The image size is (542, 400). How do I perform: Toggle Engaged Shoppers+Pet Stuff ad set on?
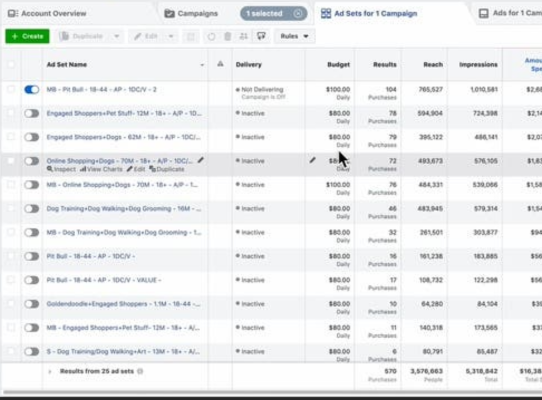click(31, 113)
